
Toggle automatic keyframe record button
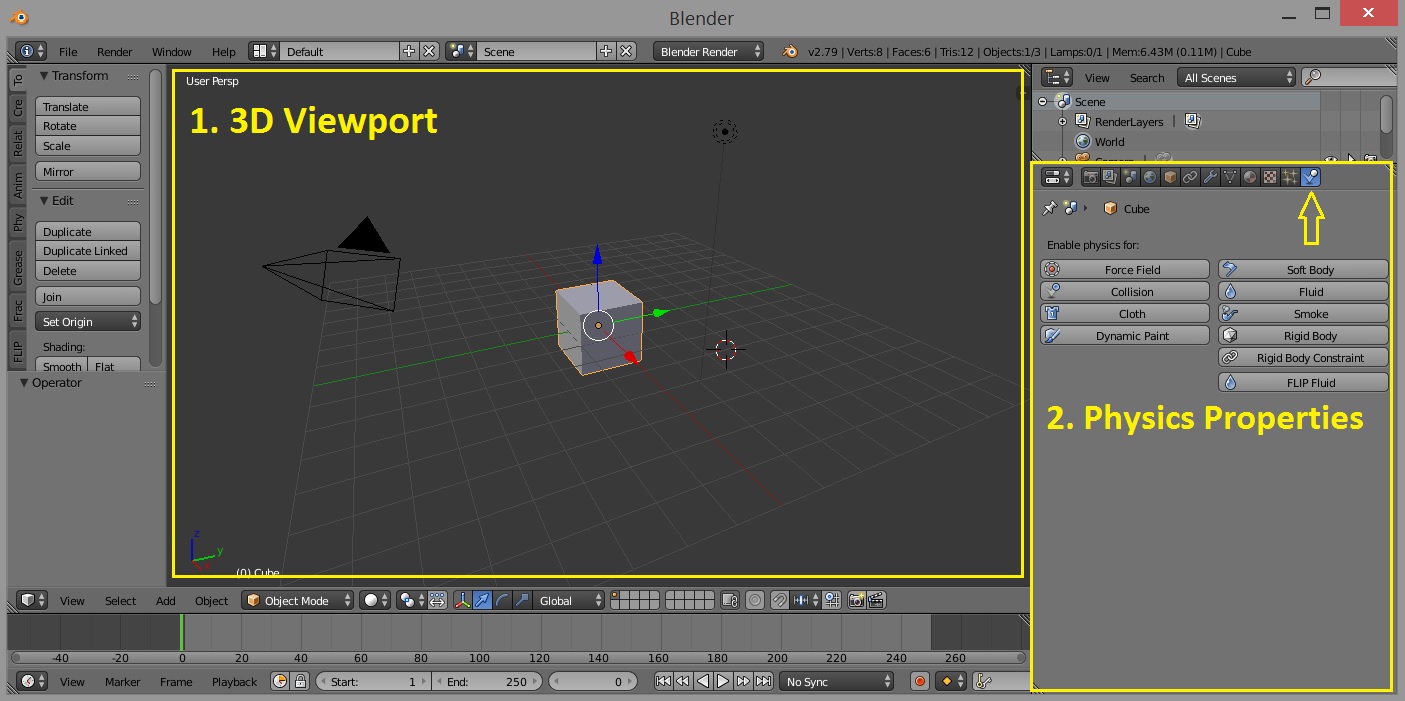click(x=920, y=681)
